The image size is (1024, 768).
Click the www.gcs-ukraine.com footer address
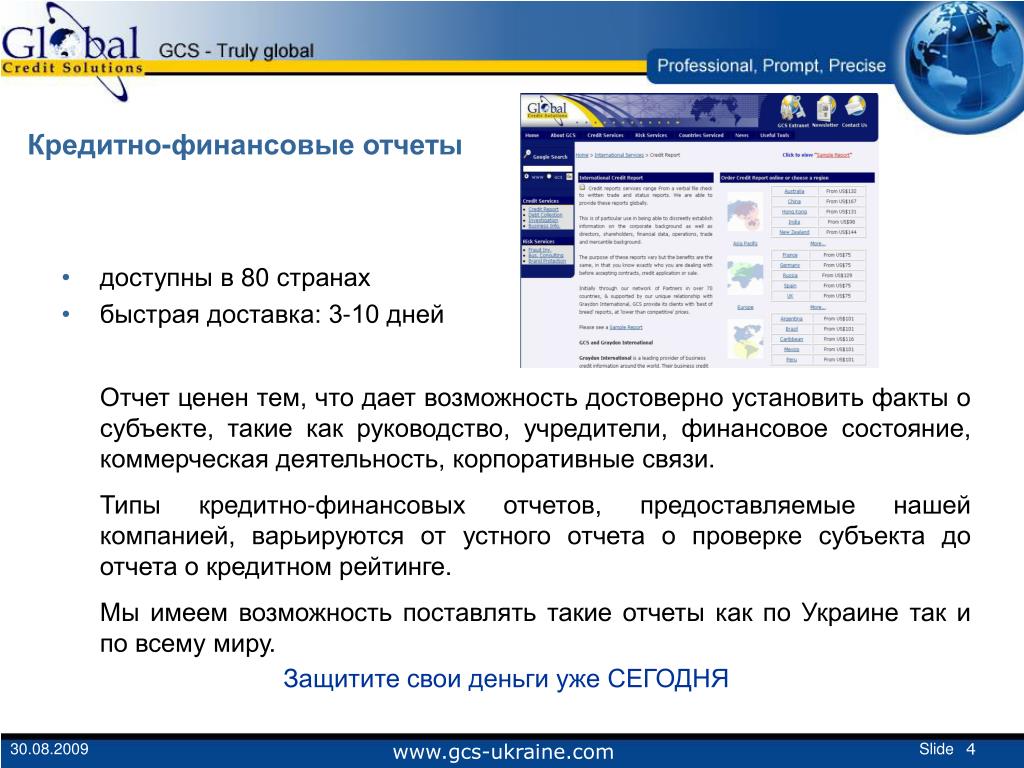click(x=503, y=752)
